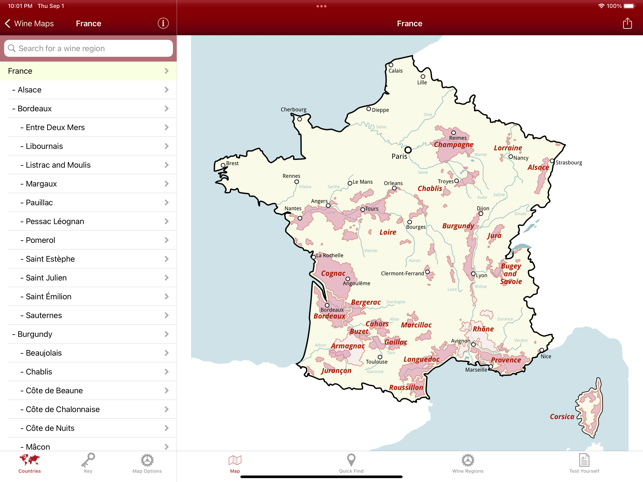Tap the share icon in top bar
The image size is (643, 482).
pos(627,23)
